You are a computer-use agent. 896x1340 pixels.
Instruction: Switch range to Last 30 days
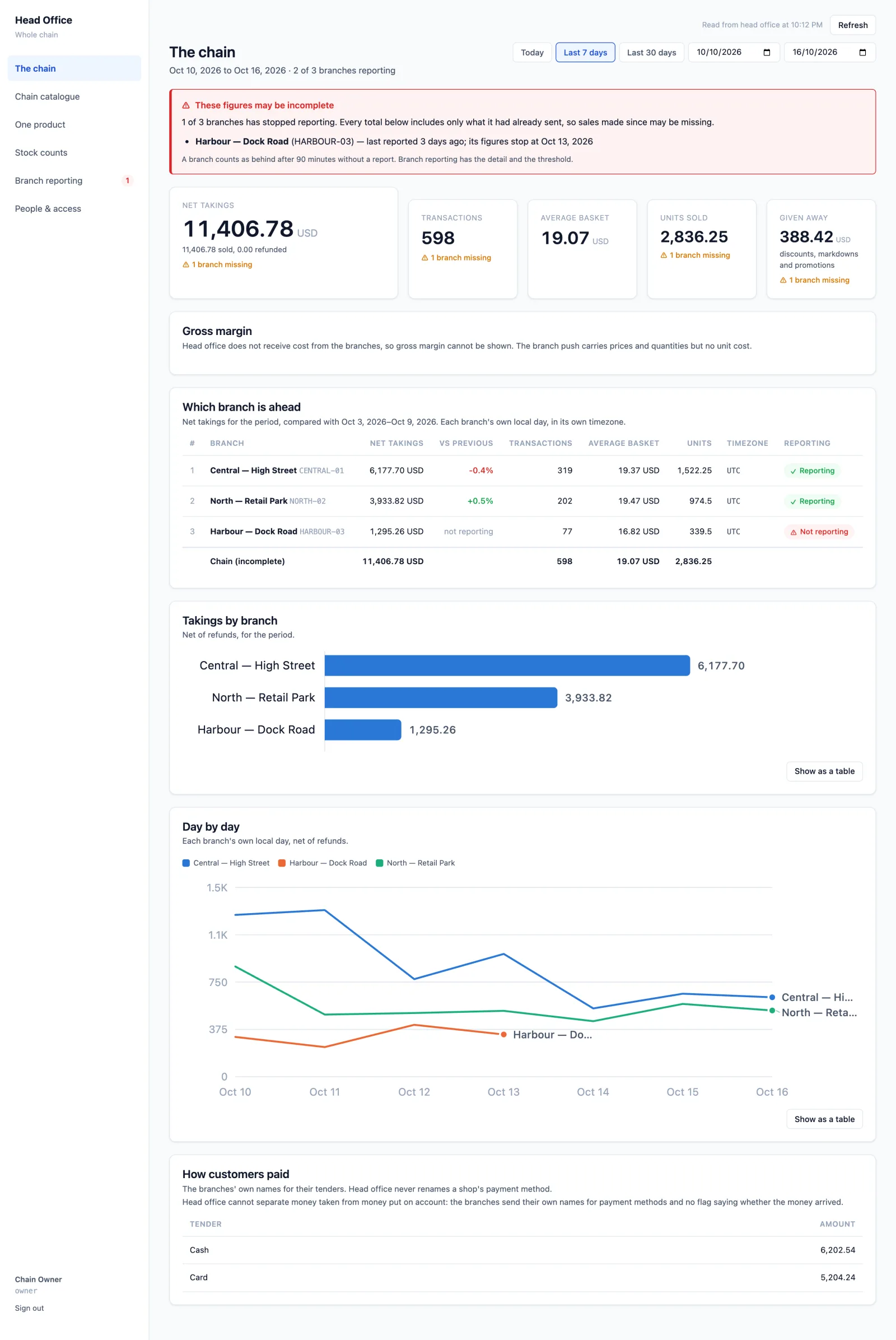tap(651, 53)
